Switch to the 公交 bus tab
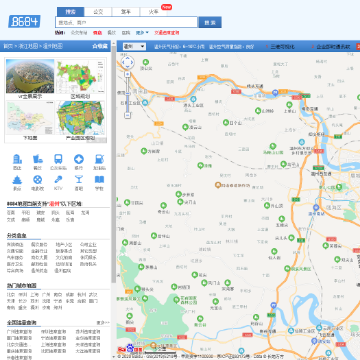The image size is (360, 360). click(98, 12)
